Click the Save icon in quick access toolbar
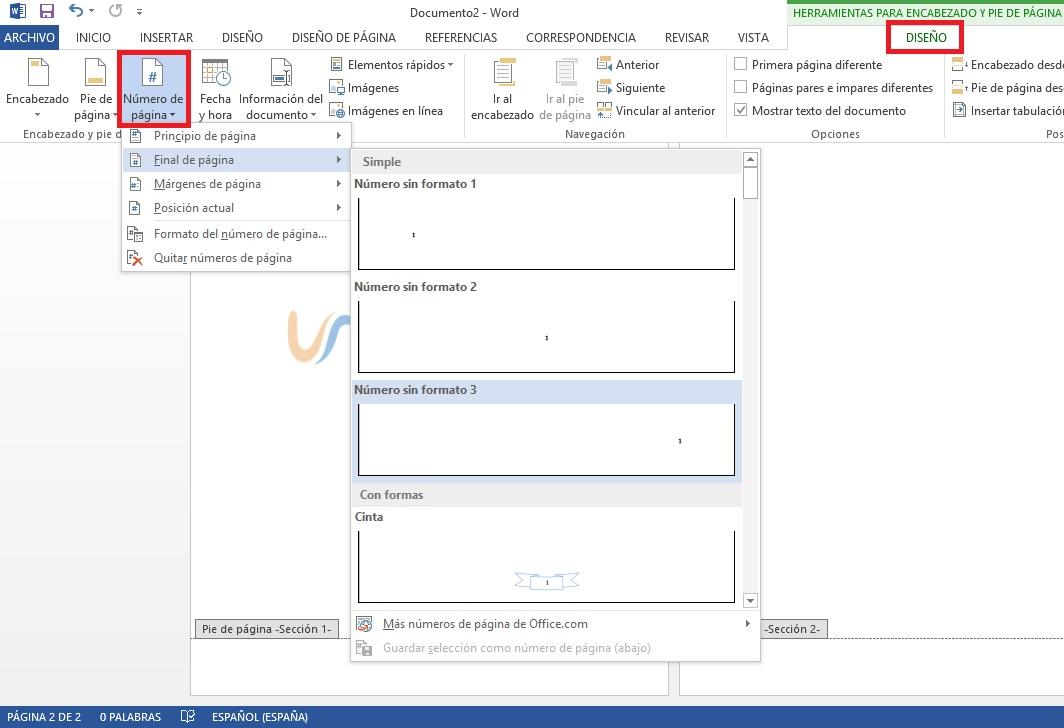 [46, 12]
